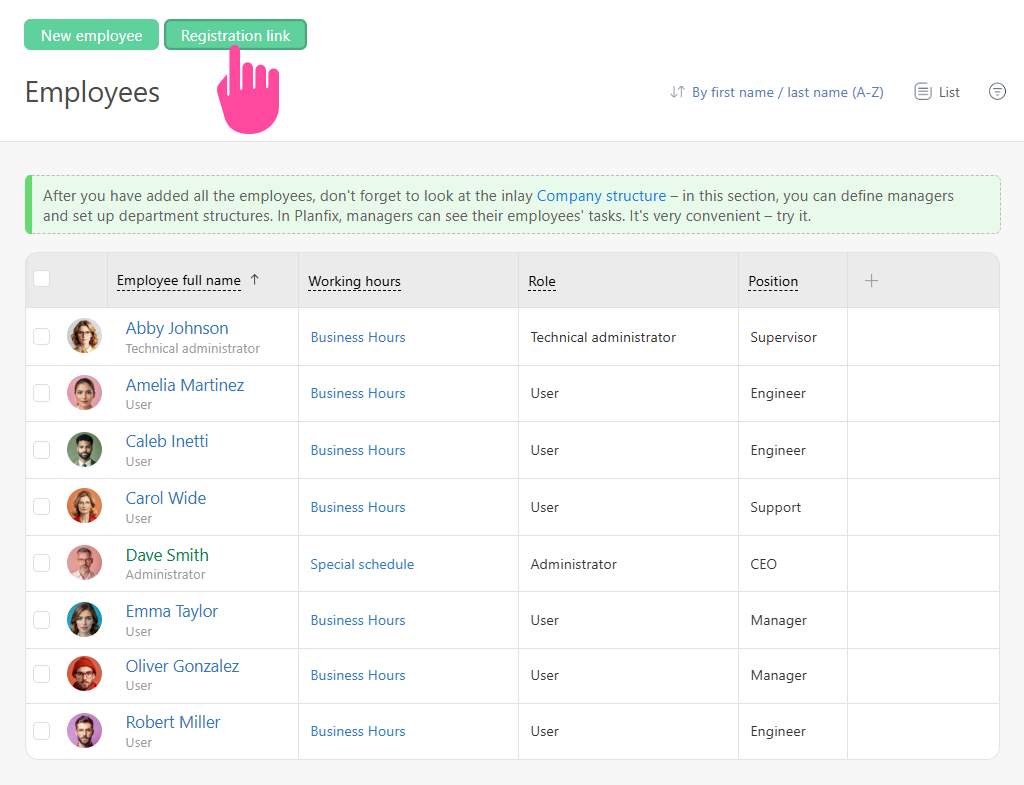Open the Company structure link
1024x785 pixels.
[x=601, y=196]
